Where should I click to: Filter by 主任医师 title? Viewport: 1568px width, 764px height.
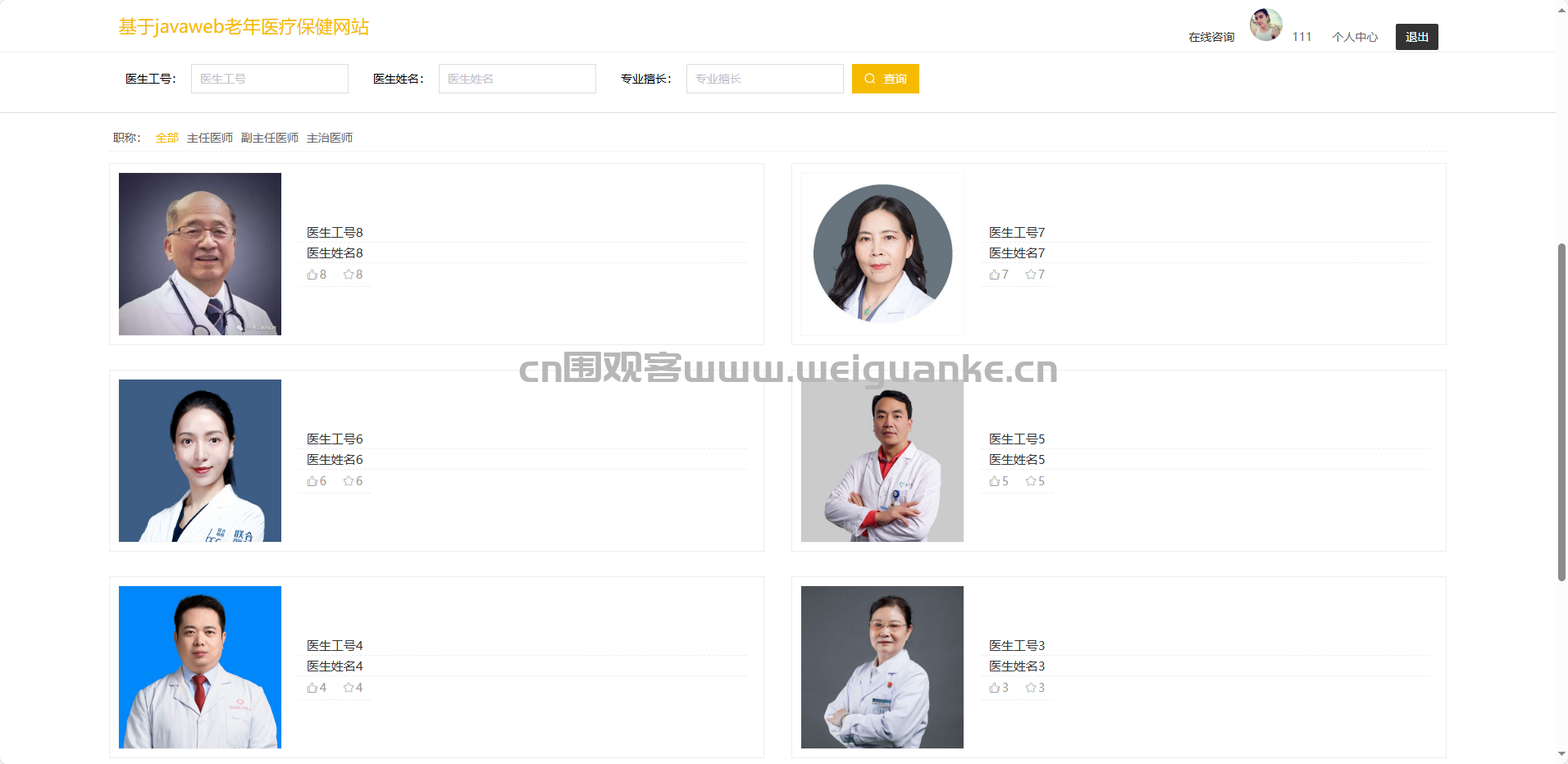(x=210, y=138)
